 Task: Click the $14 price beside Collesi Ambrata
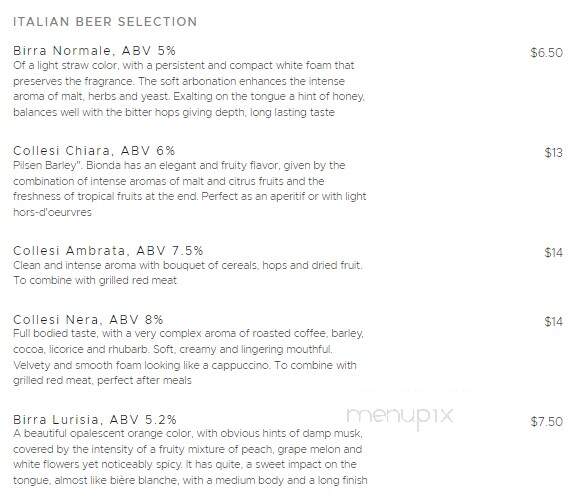(554, 253)
